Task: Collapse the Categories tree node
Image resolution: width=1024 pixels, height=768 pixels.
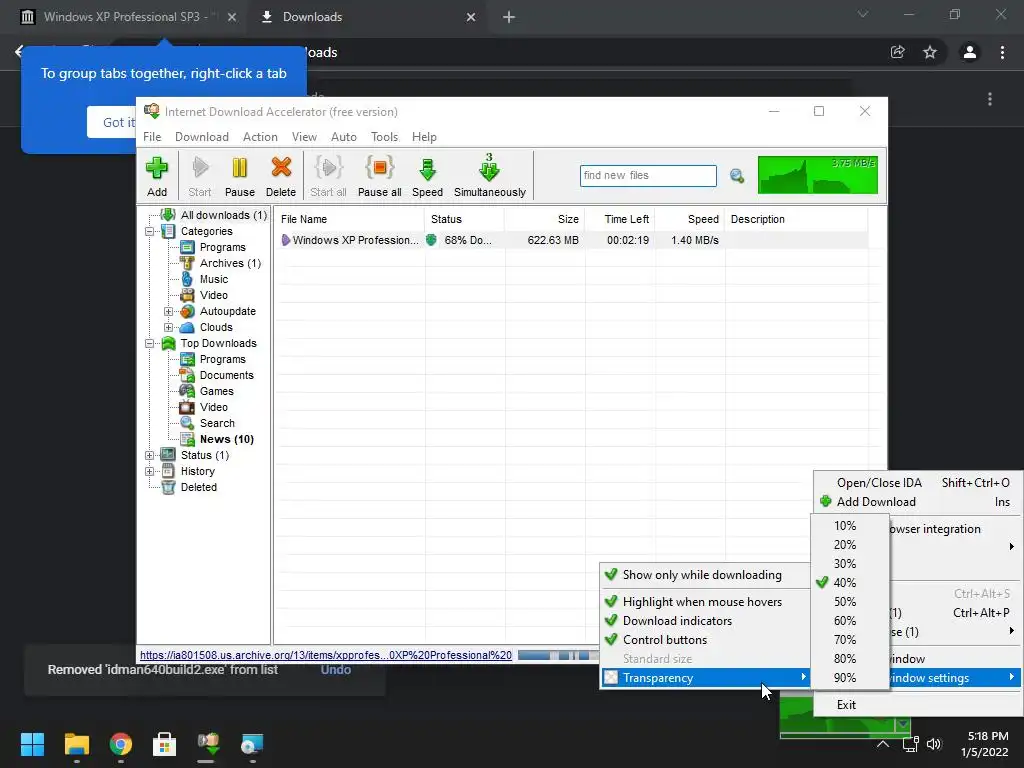Action: tap(150, 231)
